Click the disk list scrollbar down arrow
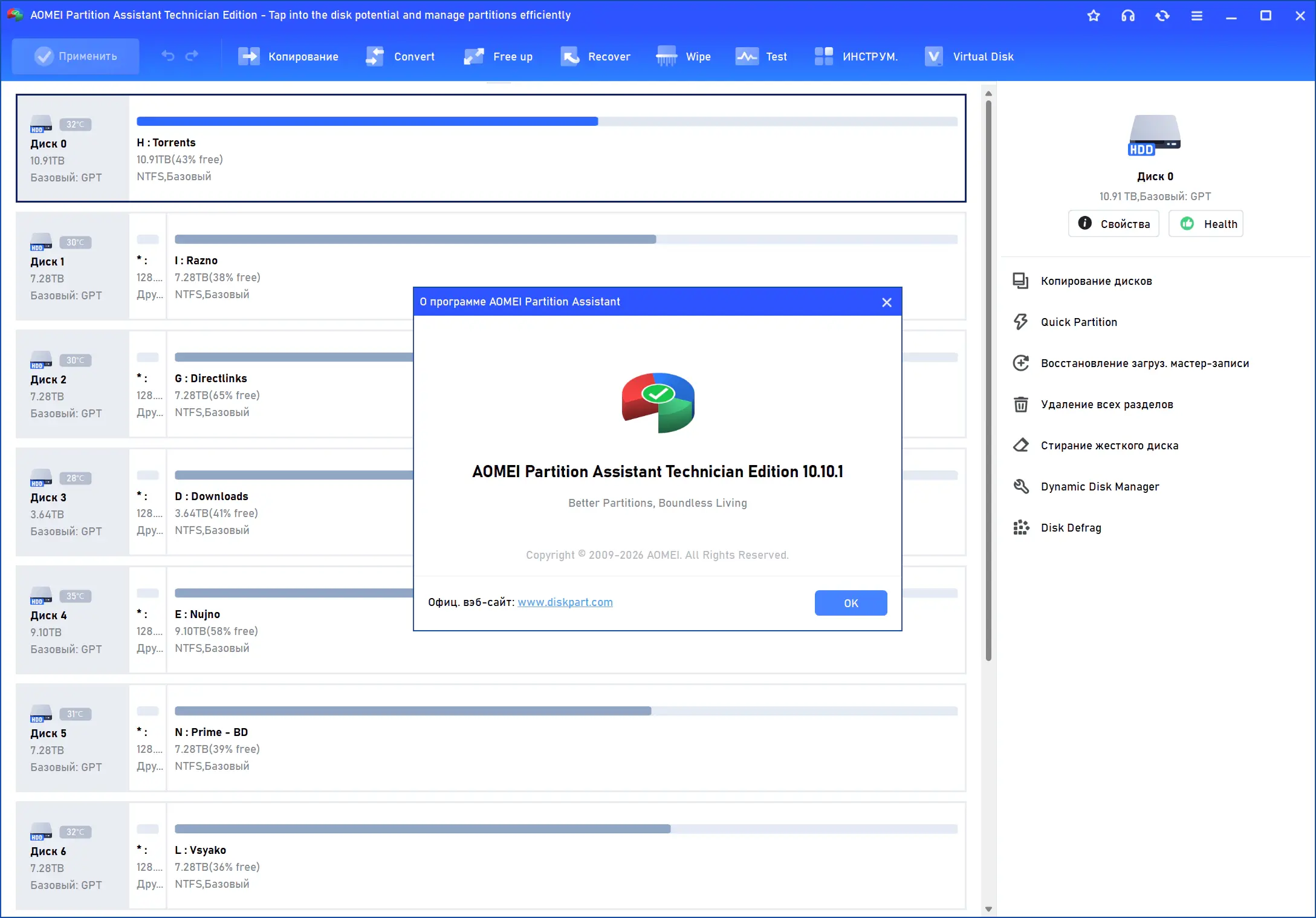This screenshot has height=918, width=1316. tap(988, 908)
